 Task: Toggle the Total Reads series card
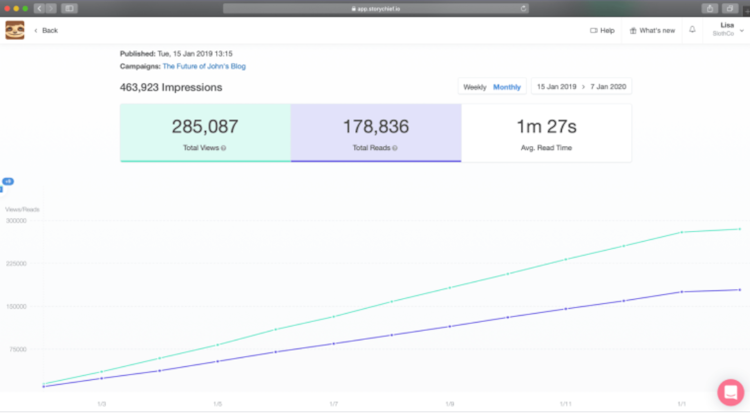(376, 133)
